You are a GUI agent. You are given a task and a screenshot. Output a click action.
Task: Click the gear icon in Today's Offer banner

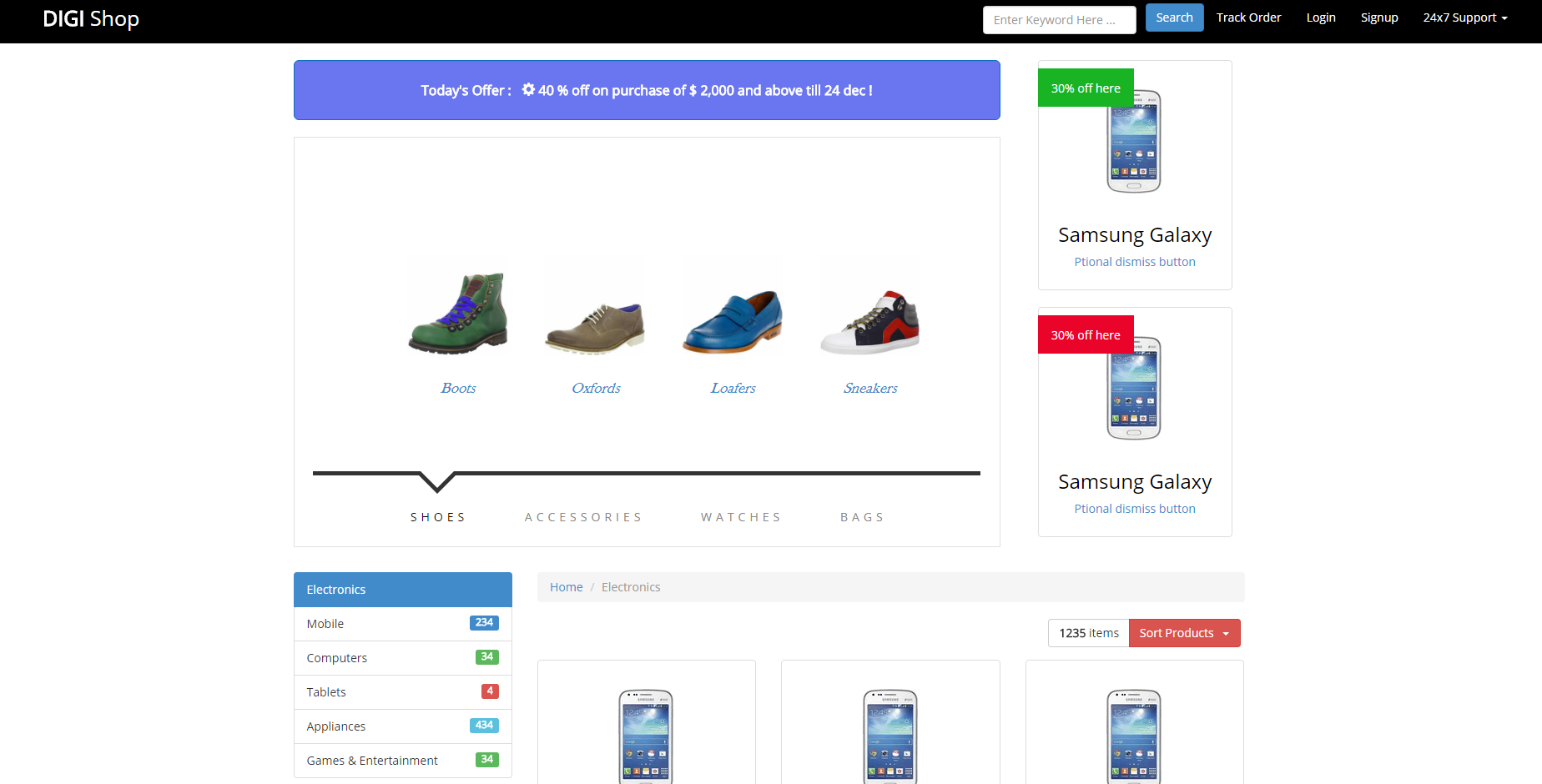click(x=528, y=89)
